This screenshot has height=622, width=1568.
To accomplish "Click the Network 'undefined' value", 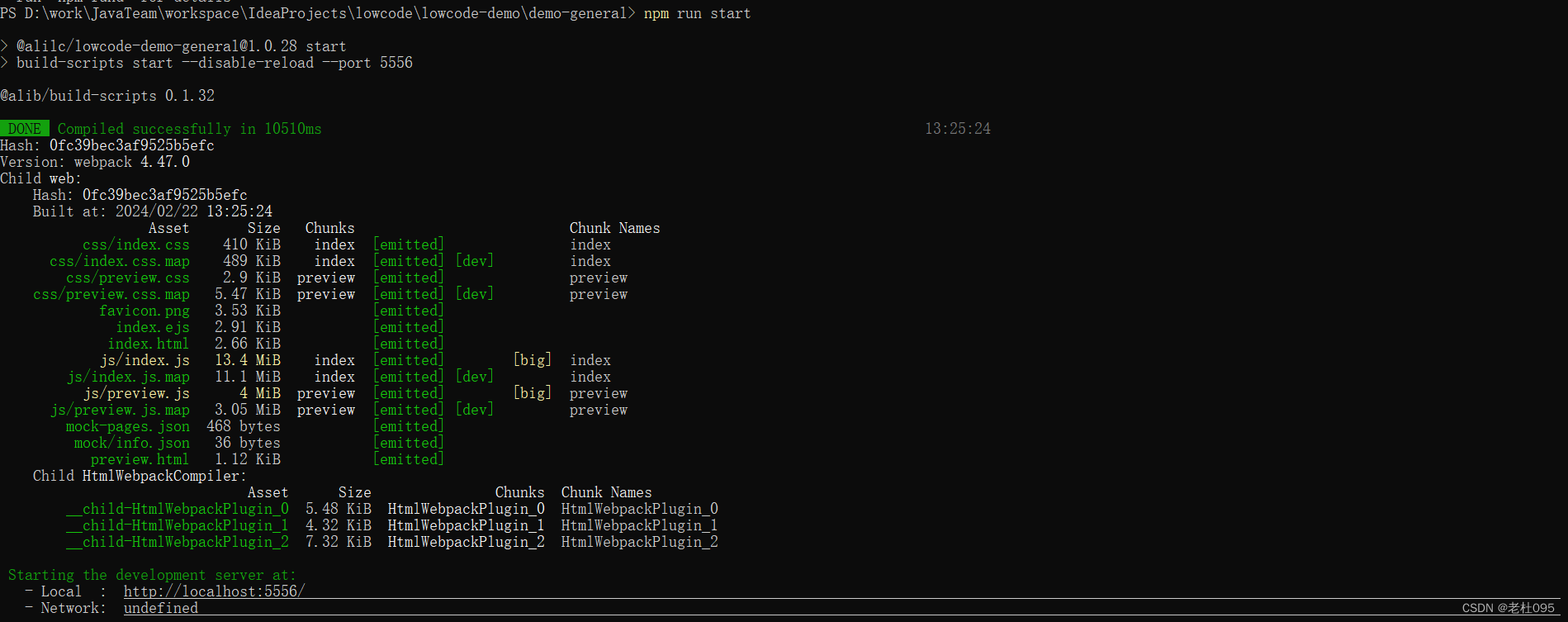I will (x=160, y=608).
